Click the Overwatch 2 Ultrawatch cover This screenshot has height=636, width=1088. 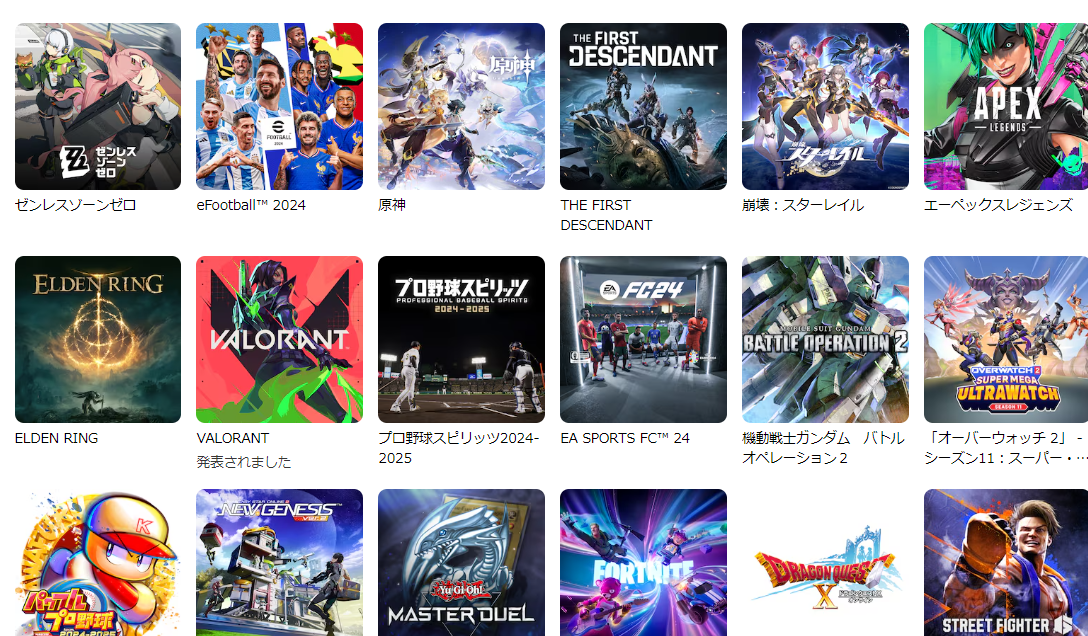[x=1006, y=339]
